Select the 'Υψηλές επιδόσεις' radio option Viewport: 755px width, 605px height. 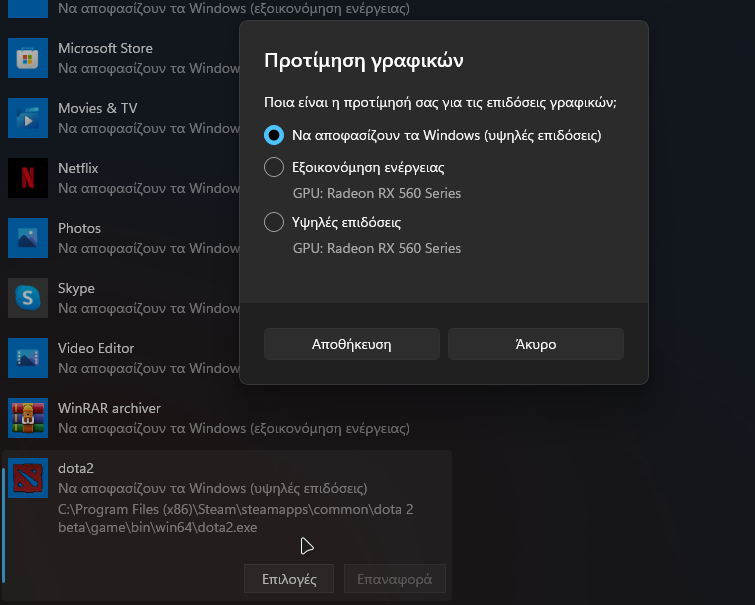tap(274, 222)
